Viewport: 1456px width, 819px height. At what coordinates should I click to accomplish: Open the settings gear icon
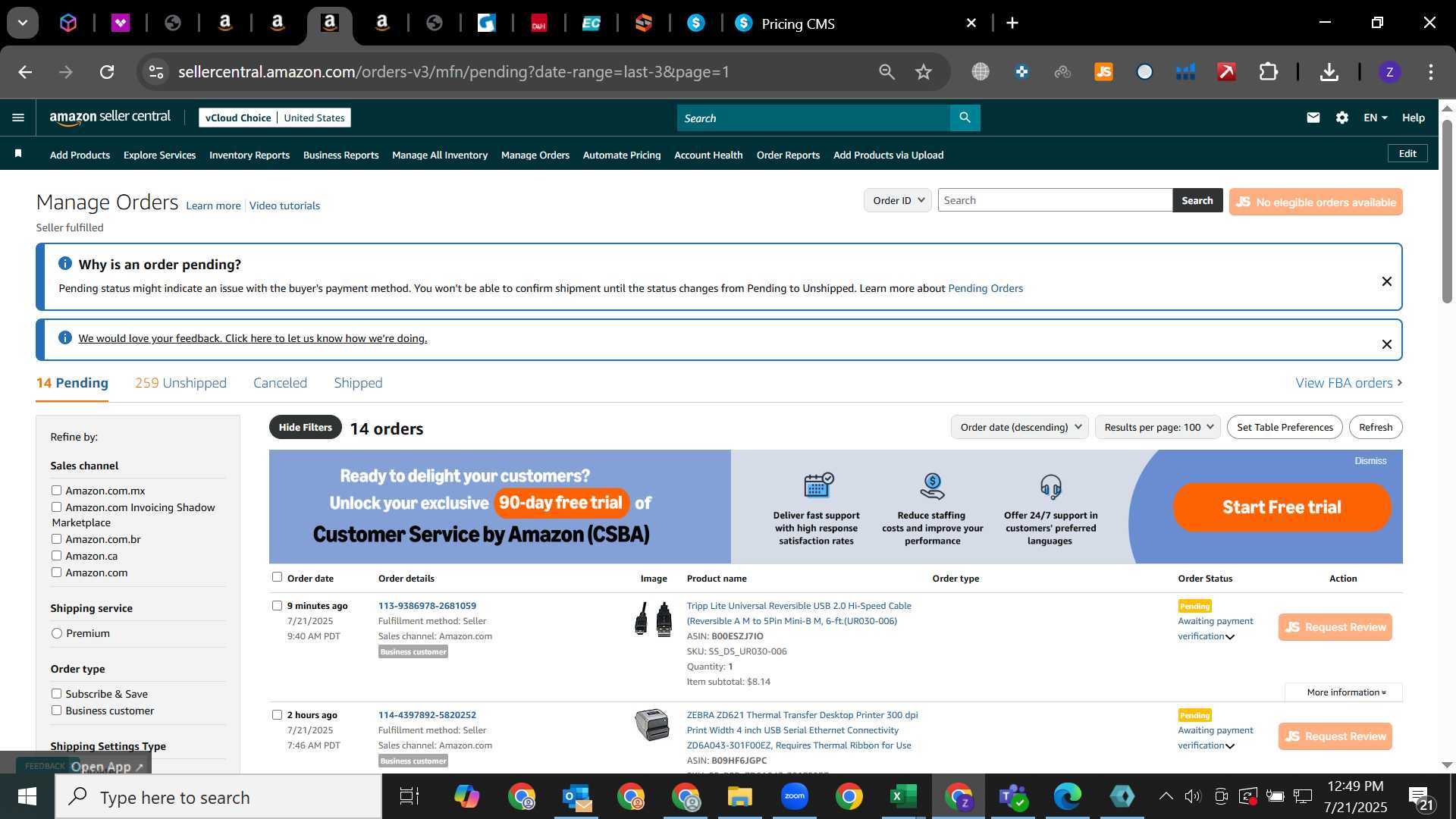pos(1342,118)
